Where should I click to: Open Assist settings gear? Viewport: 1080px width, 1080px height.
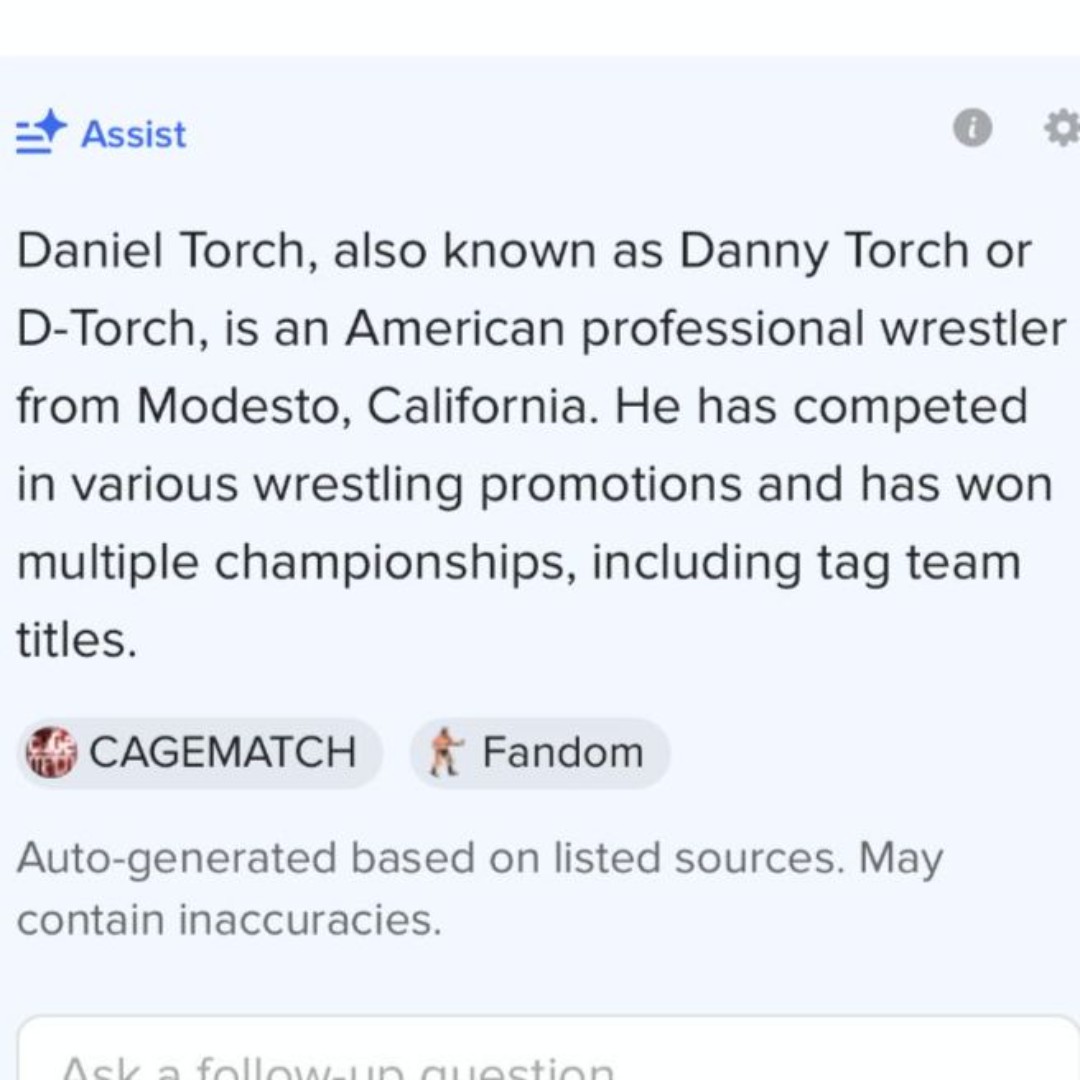pyautogui.click(x=1062, y=128)
